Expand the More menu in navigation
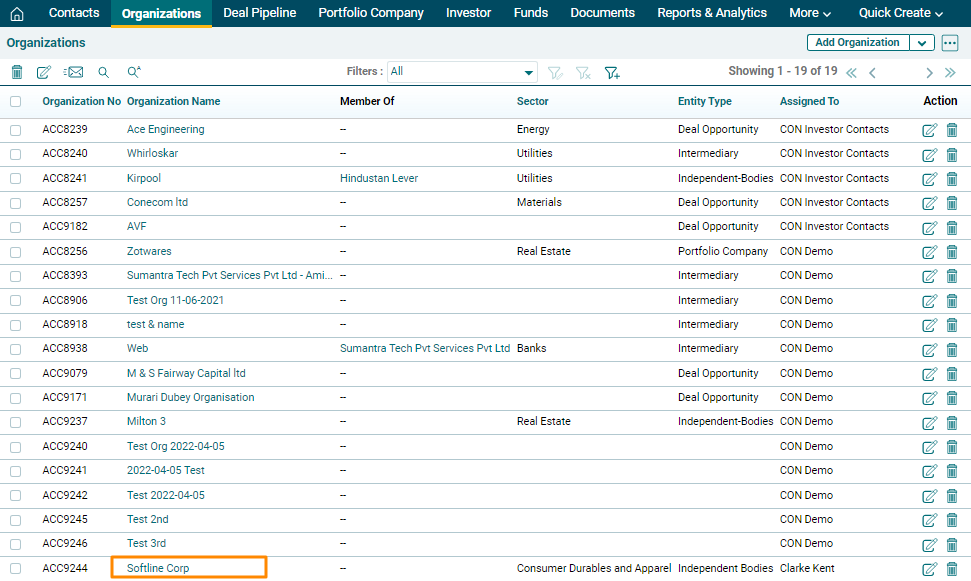Viewport: 971px width, 581px height. (x=810, y=13)
